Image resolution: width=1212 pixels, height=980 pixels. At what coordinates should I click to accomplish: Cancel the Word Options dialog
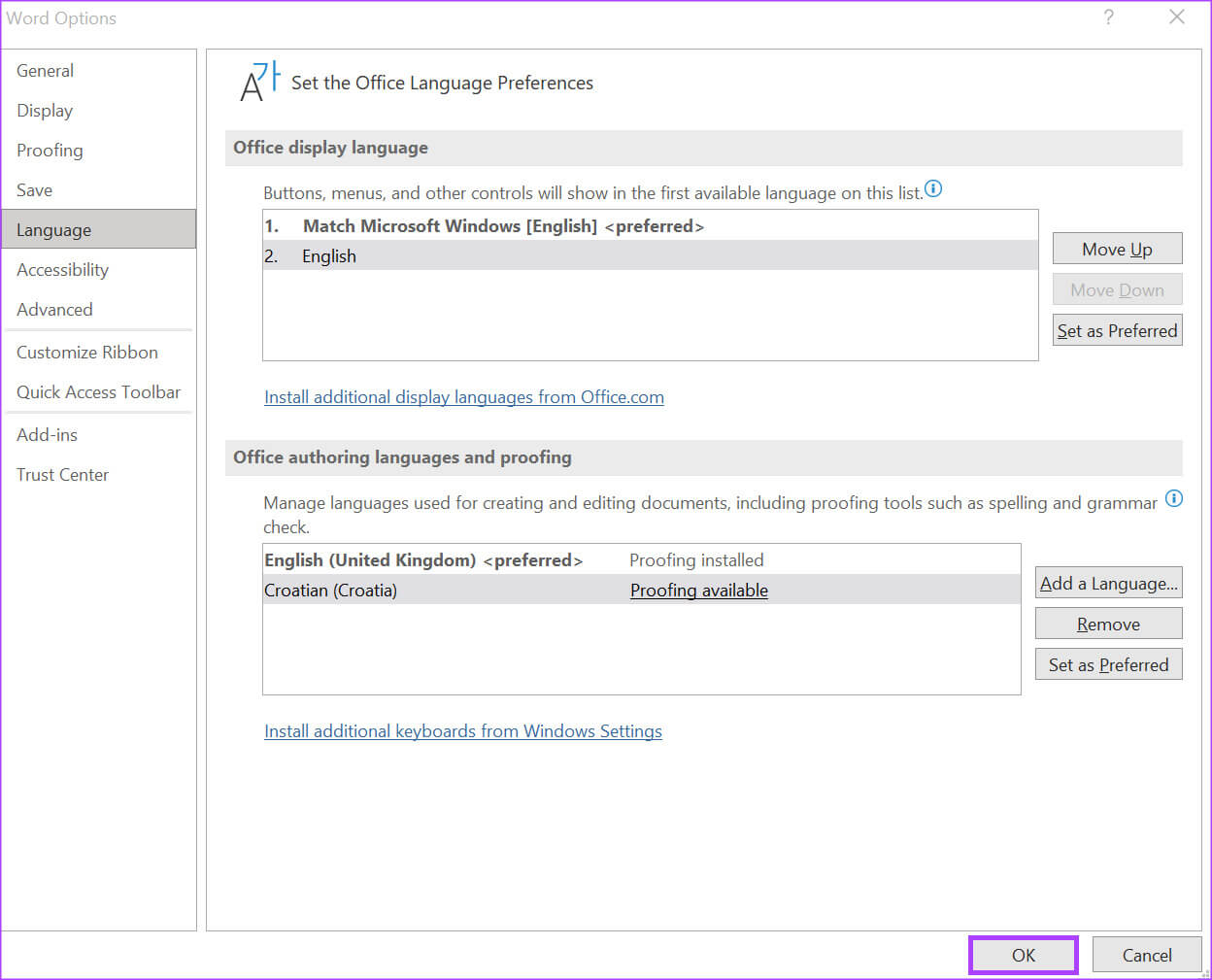point(1147,955)
